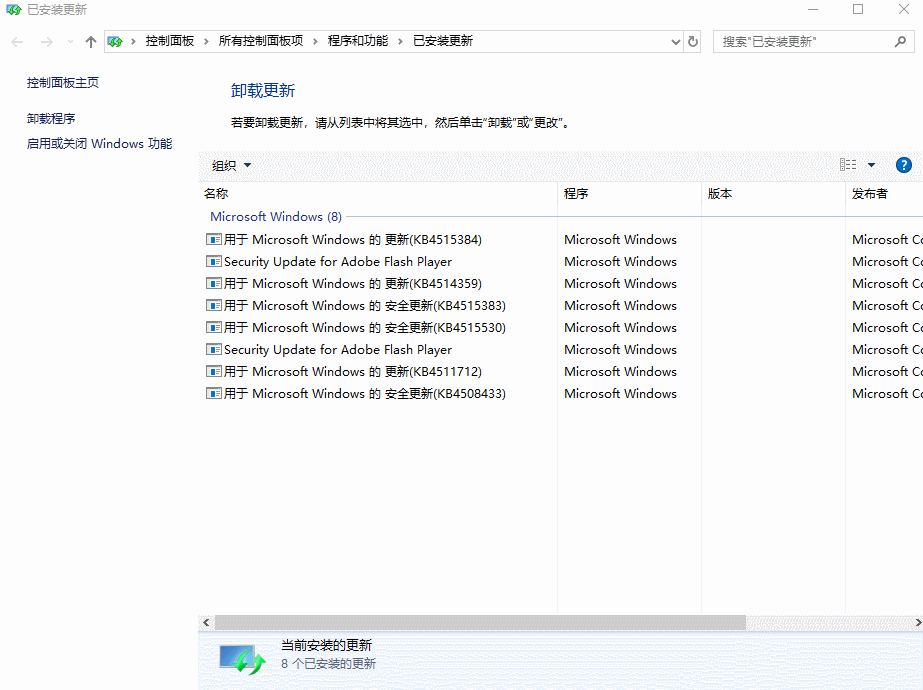The height and width of the screenshot is (690, 923).
Task: Click 用于 Microsoft Windows 的 安全更新(KB4515383) text
Action: pyautogui.click(x=365, y=306)
